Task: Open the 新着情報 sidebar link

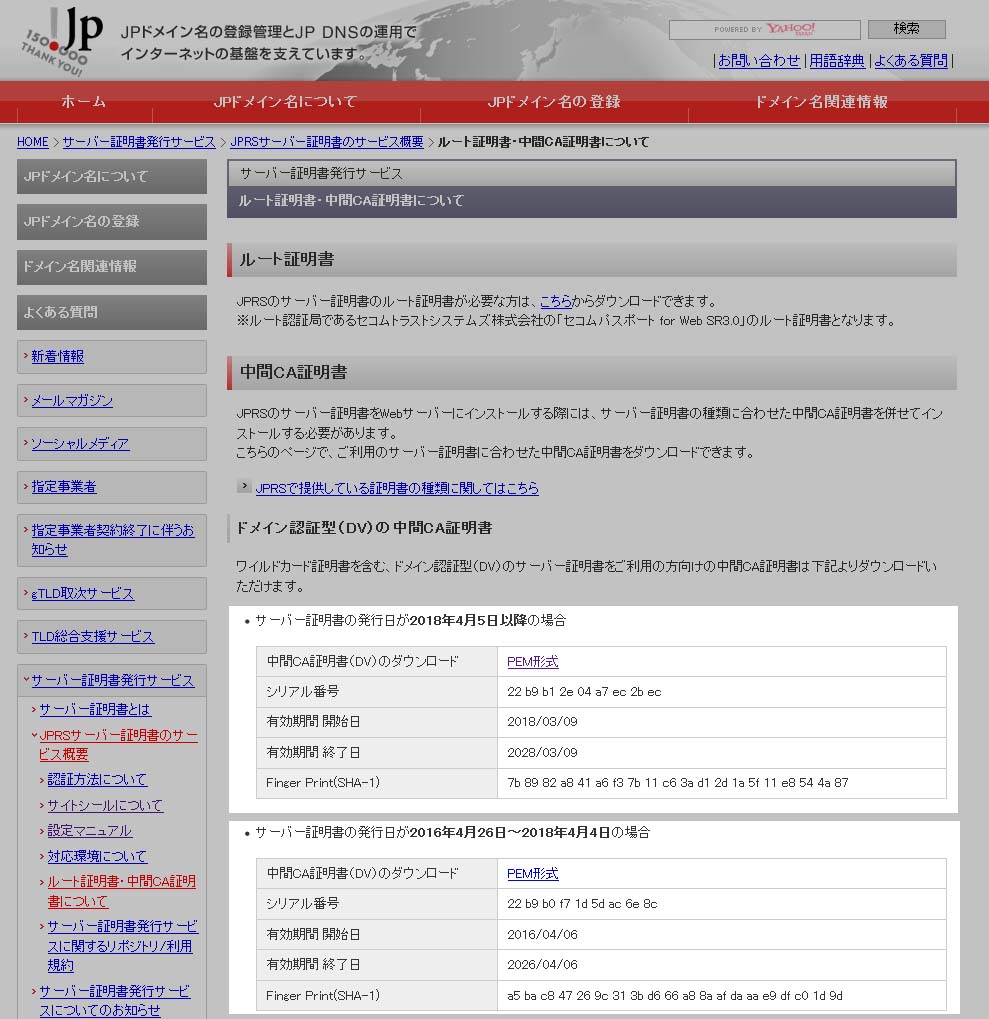Action: (57, 356)
